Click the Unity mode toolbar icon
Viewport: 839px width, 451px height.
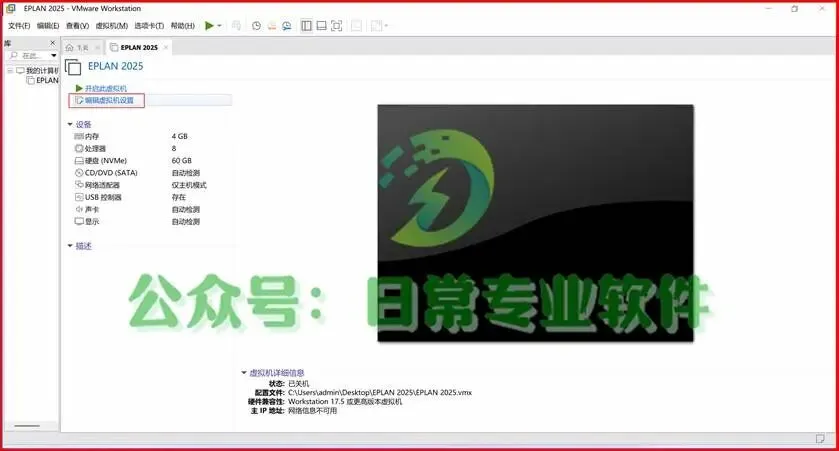(356, 26)
